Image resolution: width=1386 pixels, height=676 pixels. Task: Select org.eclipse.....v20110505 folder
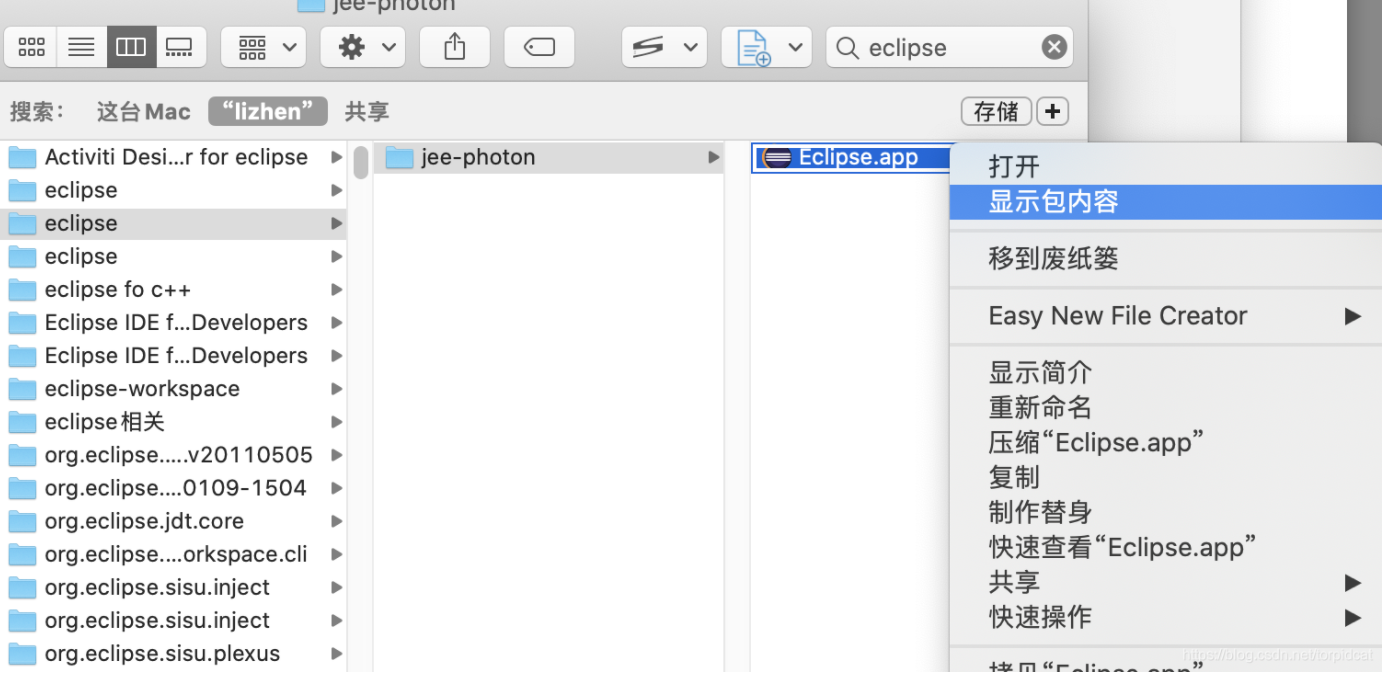174,454
